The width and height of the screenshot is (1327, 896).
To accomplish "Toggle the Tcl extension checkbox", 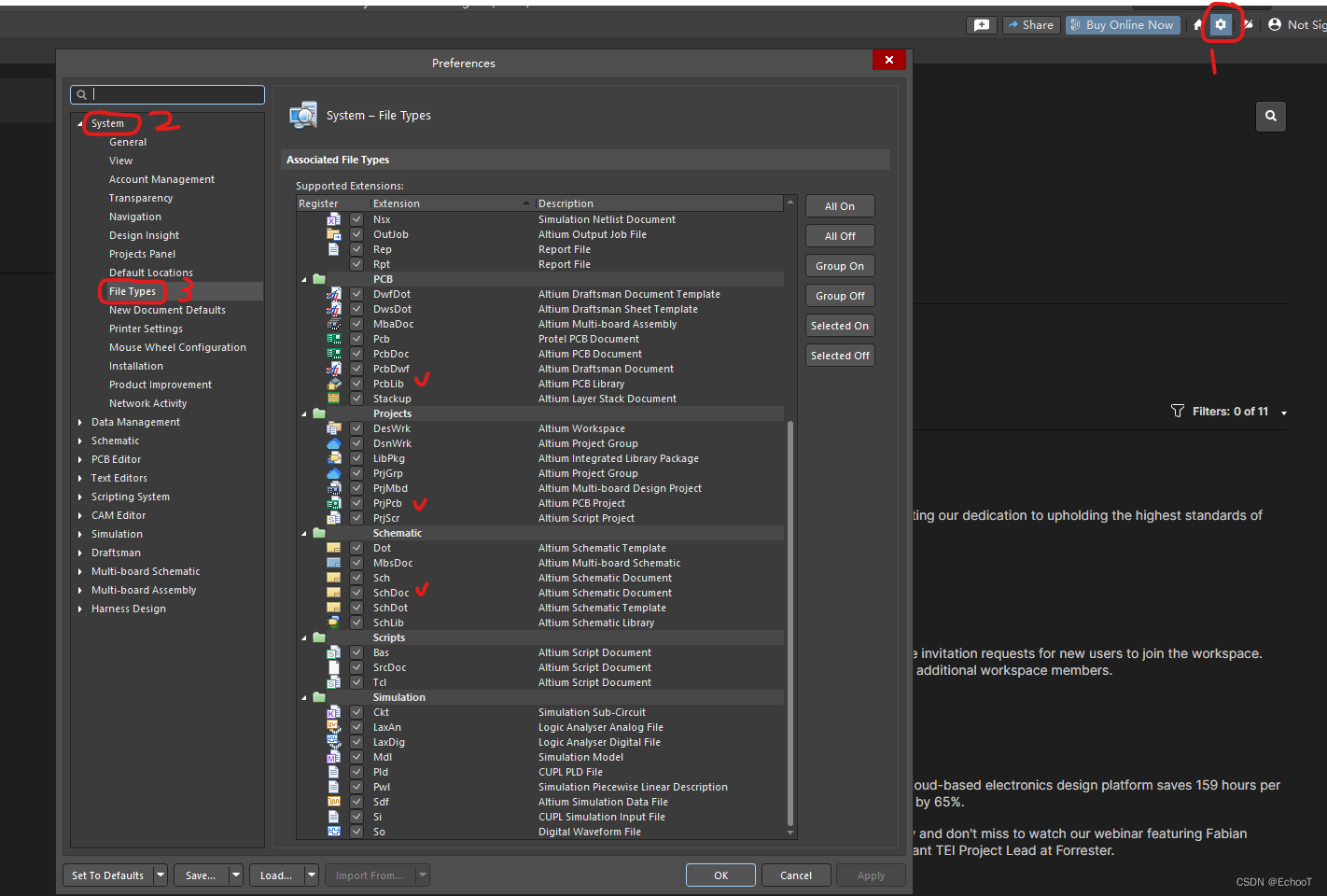I will [356, 682].
